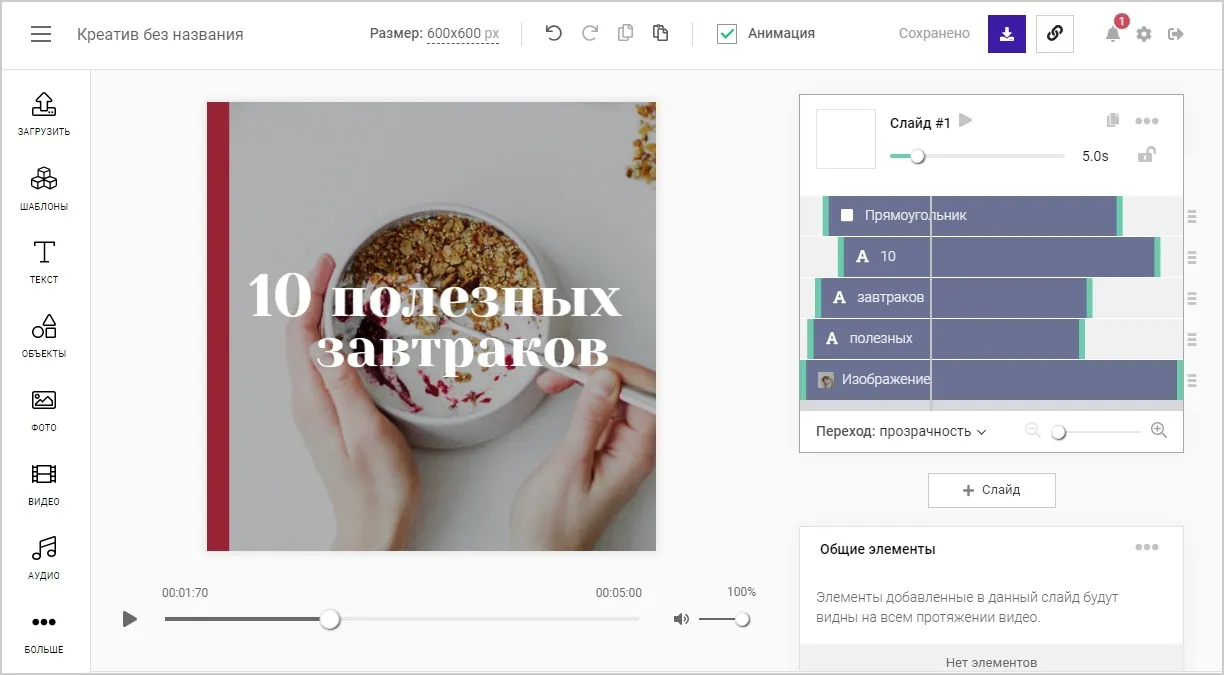Screen dimensions: 1224x675
Task: Open the Объекты panel
Action: (43, 335)
